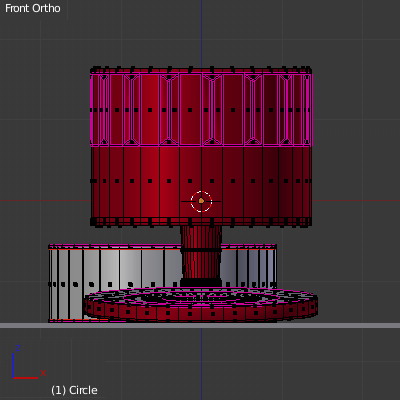Image resolution: width=400 pixels, height=400 pixels.
Task: Click the blue vertical axis line below floor
Action: pyautogui.click(x=201, y=363)
